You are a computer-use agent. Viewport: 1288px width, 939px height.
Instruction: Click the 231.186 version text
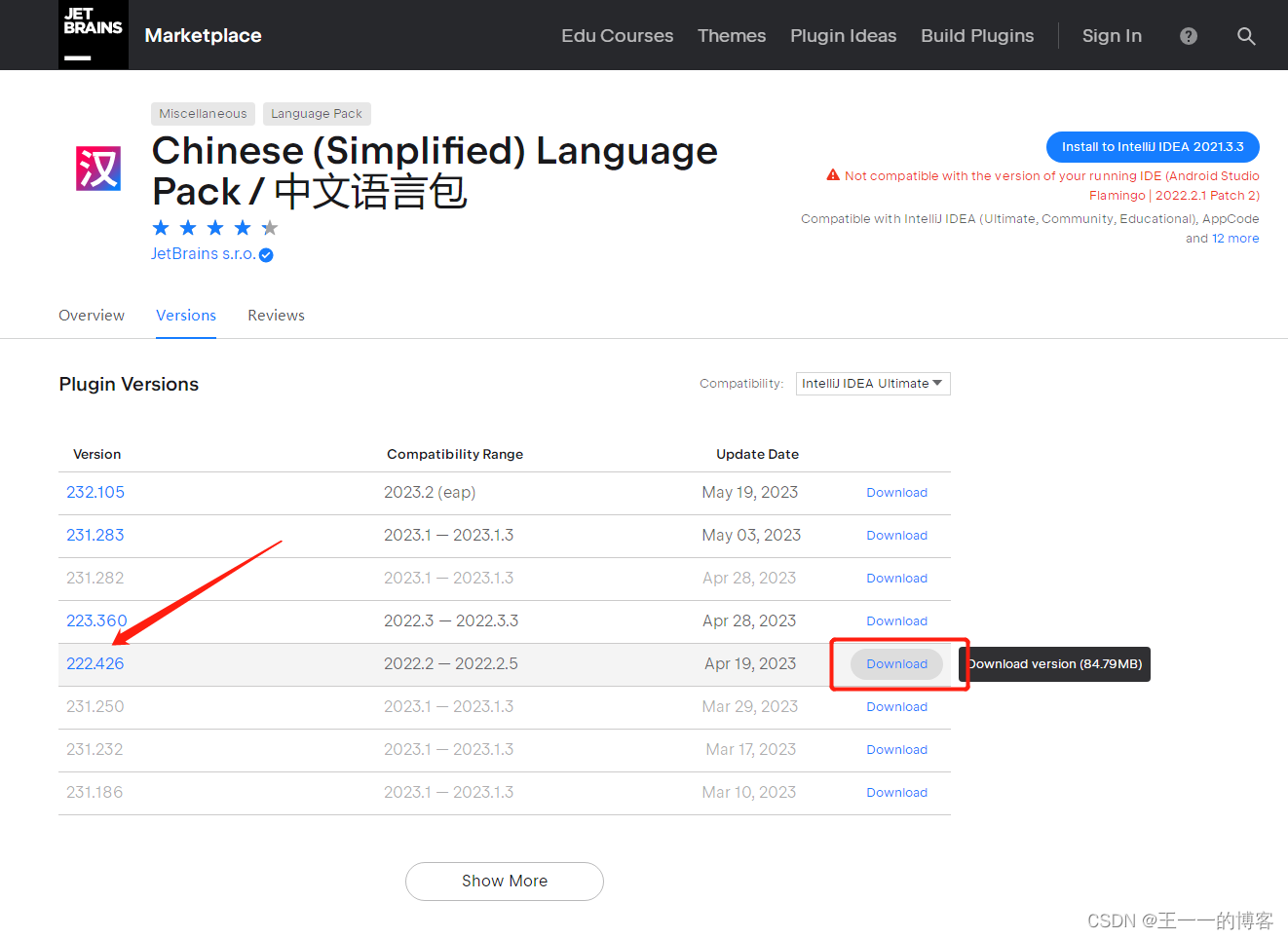point(95,793)
